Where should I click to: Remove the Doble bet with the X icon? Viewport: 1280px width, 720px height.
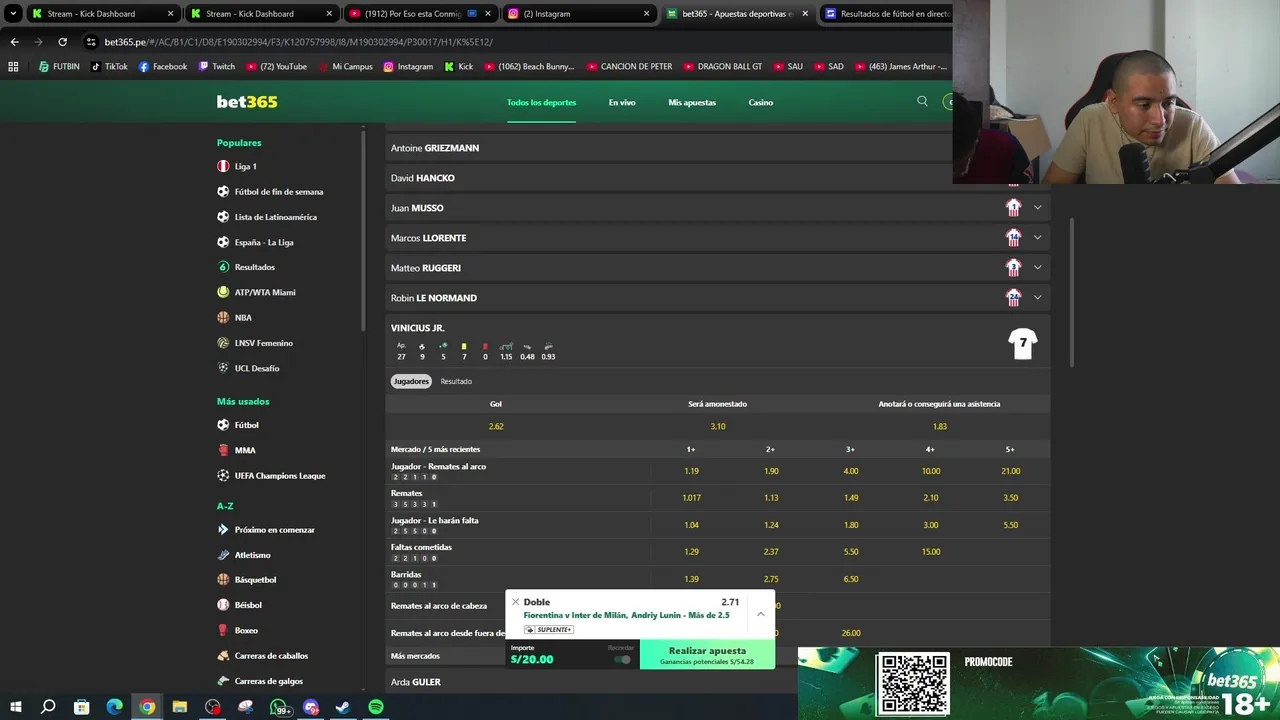[515, 602]
